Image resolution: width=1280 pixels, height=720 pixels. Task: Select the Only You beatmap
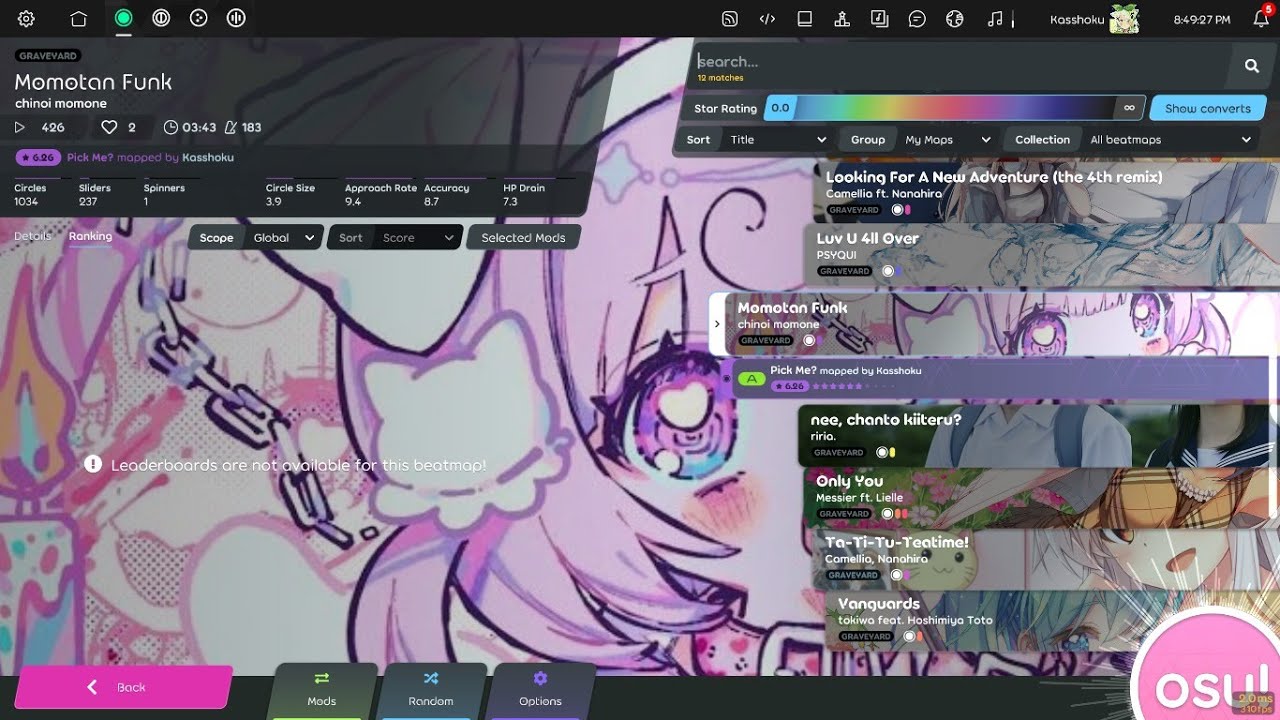pos(1043,497)
